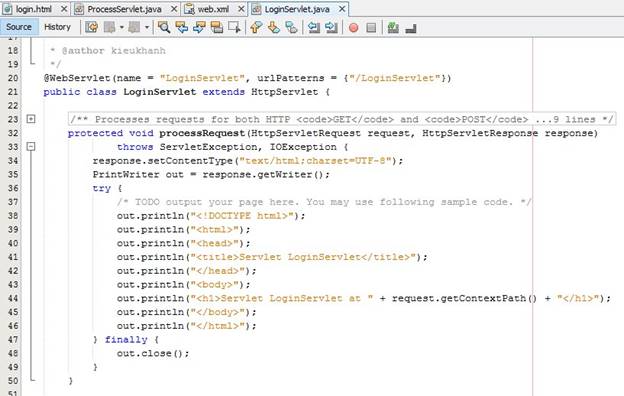Click the "throws ServletException, IOException" line
This screenshot has width=624, height=396.
[x=232, y=147]
